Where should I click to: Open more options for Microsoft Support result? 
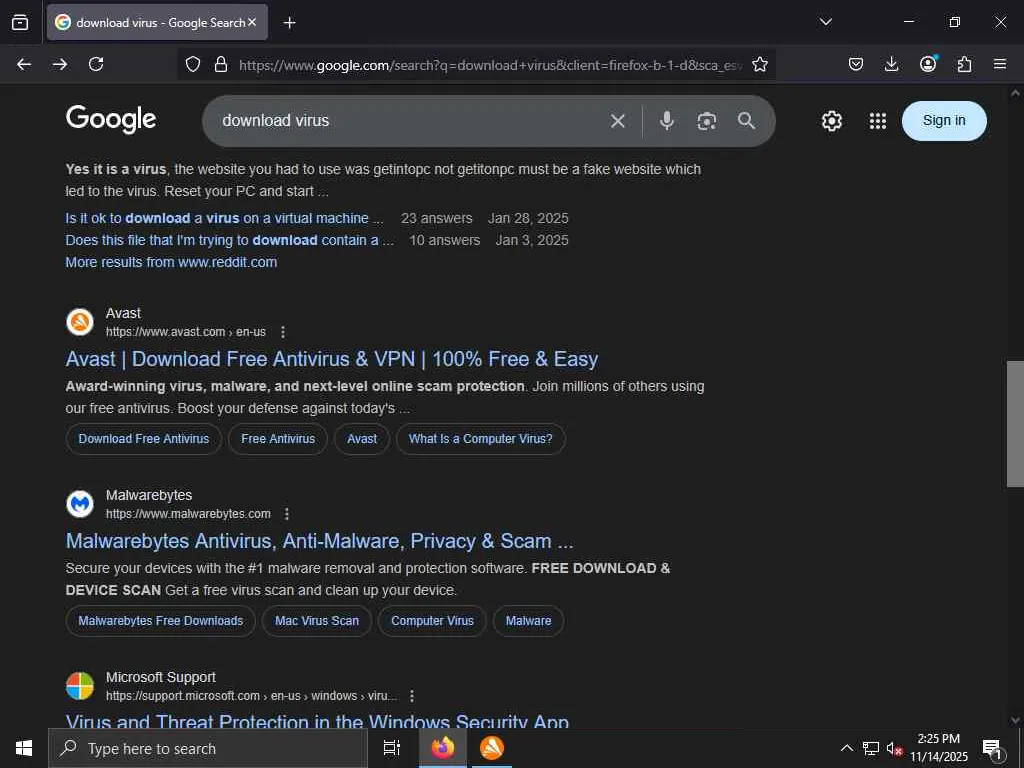(412, 696)
